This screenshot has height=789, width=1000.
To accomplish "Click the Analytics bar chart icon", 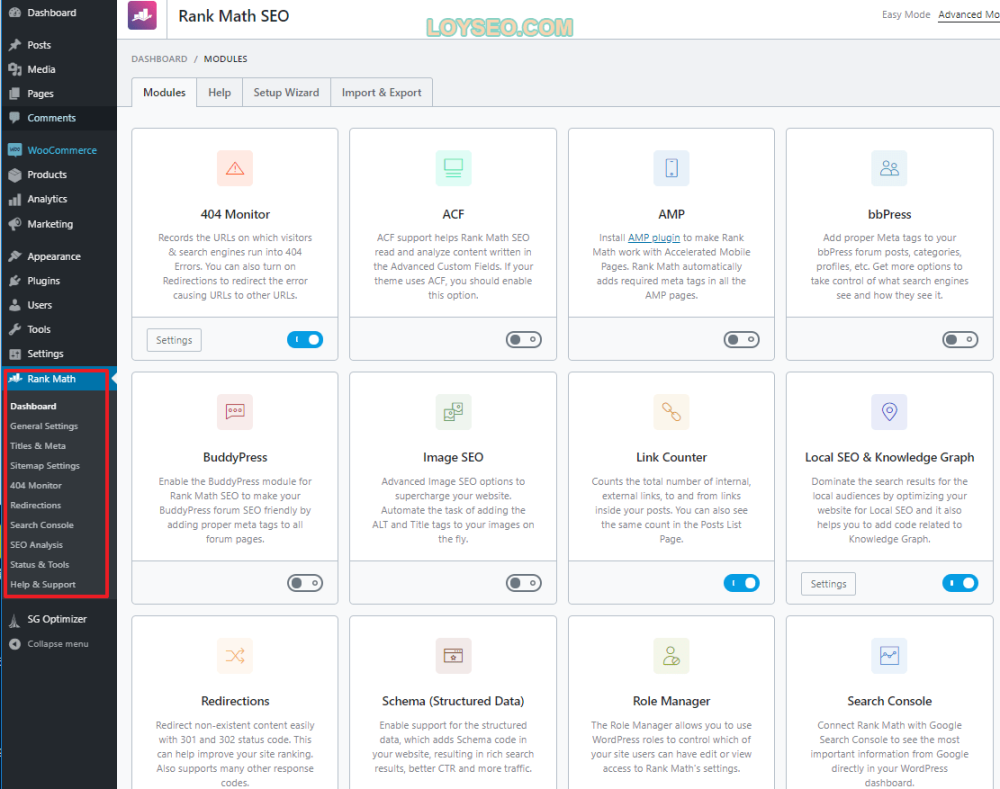I will coord(15,200).
